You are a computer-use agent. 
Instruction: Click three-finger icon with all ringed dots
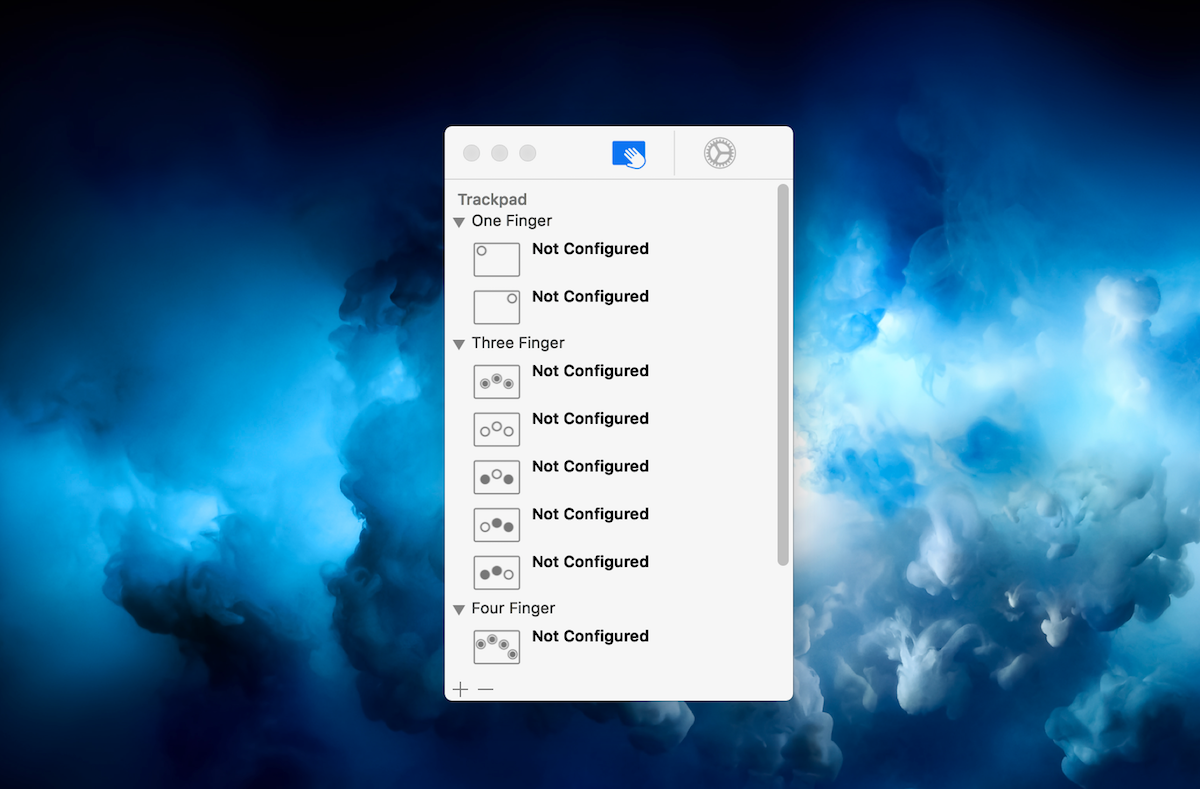pyautogui.click(x=496, y=382)
